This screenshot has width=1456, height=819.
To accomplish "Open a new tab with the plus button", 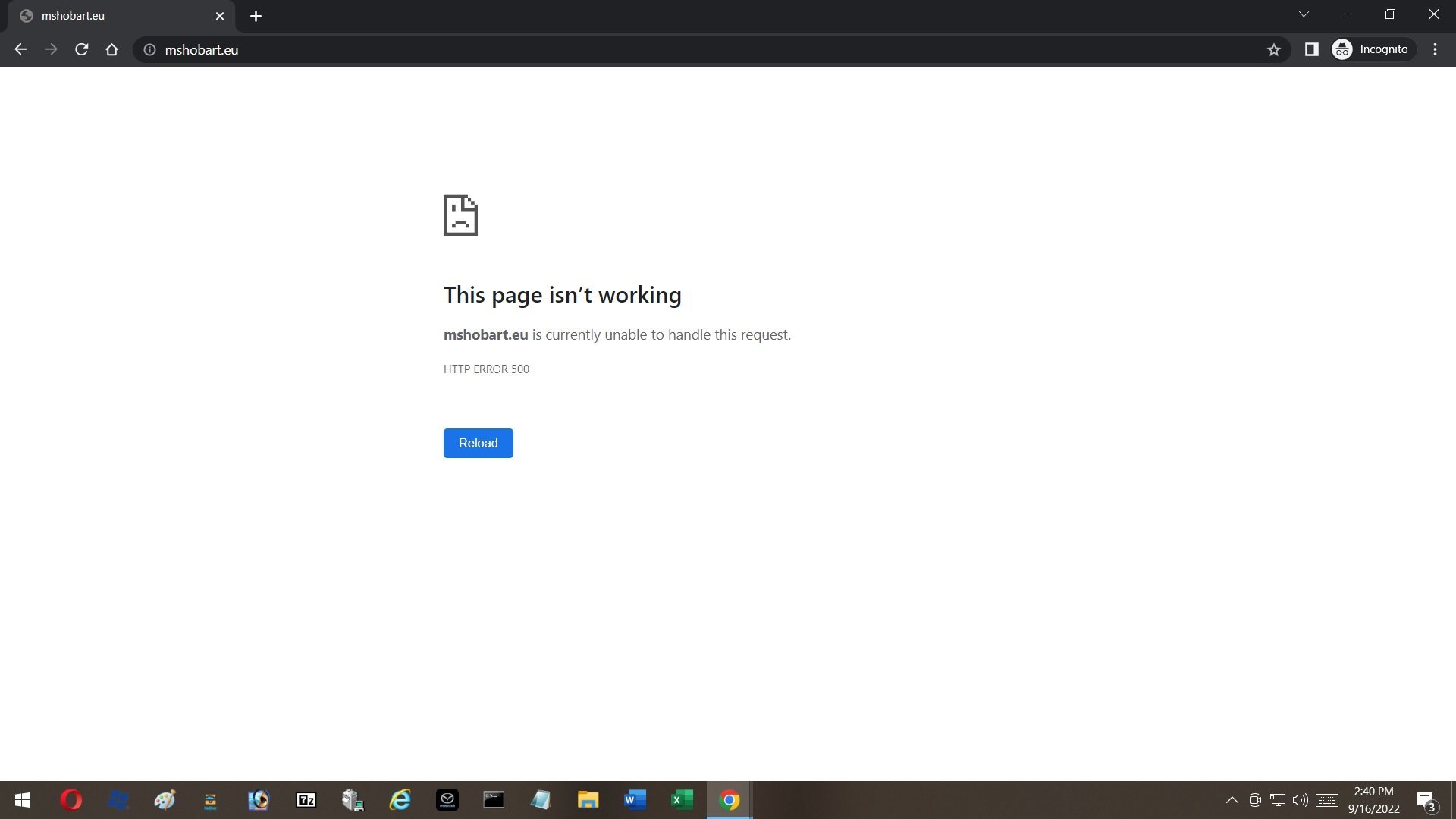I will click(256, 16).
